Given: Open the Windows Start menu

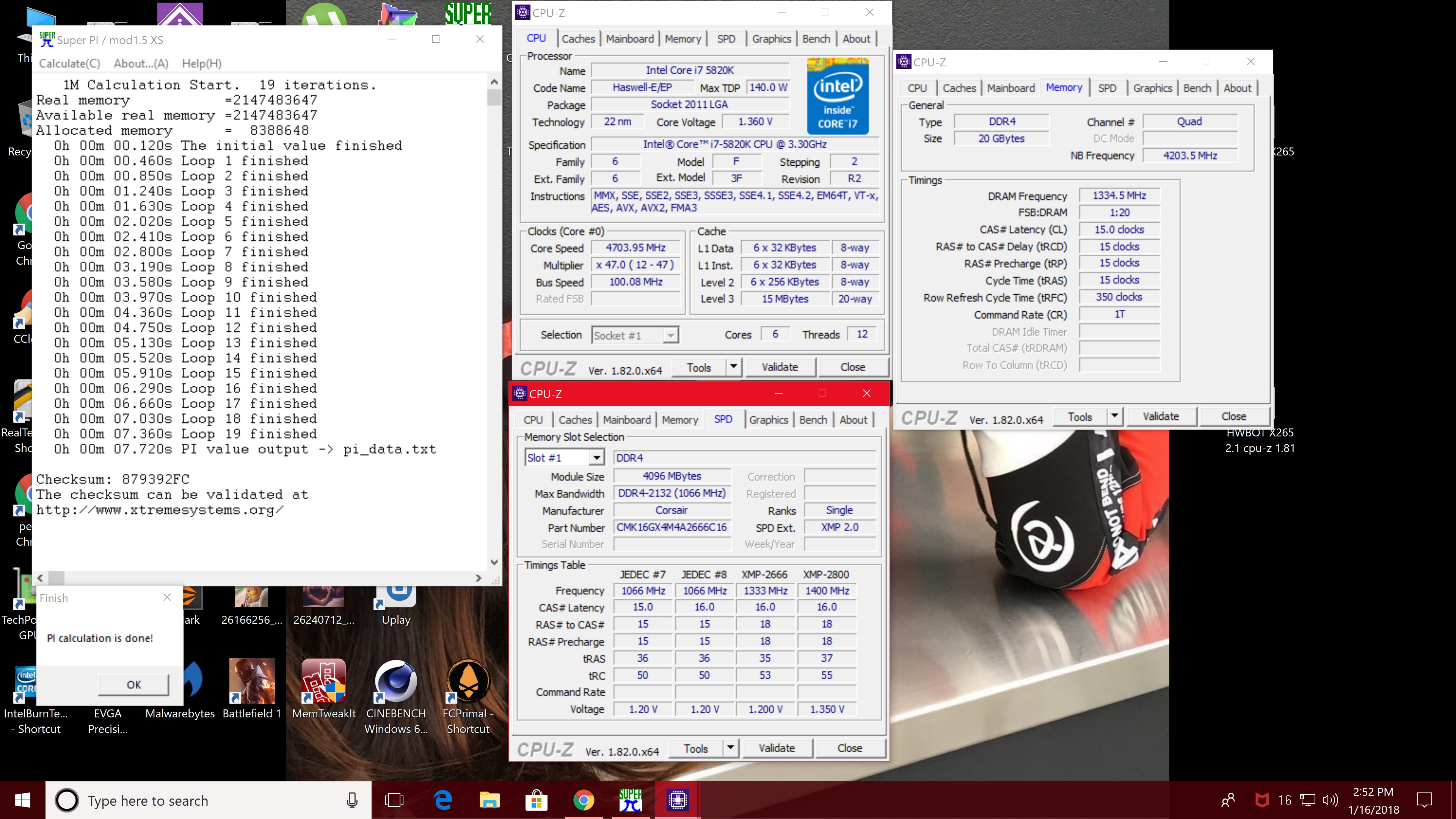Looking at the screenshot, I should pos(23,800).
